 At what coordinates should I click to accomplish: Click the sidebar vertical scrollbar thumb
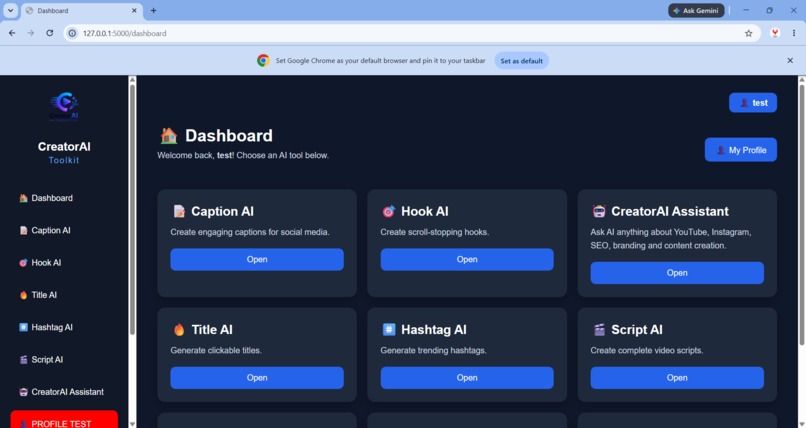132,210
